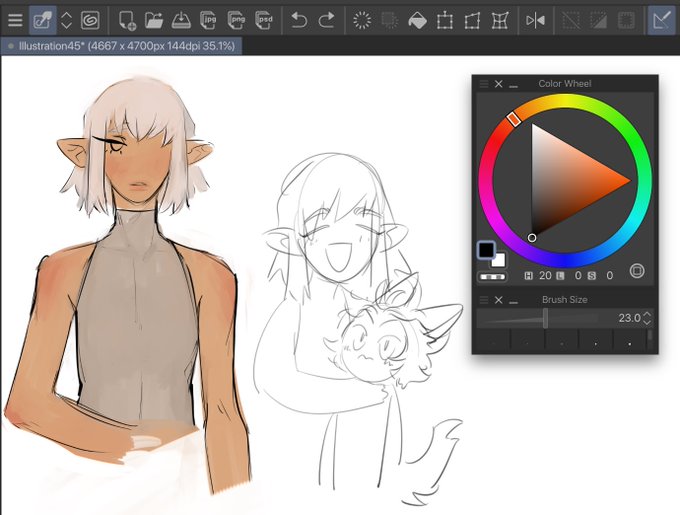This screenshot has width=680, height=515.
Task: Open a file via folder icon
Action: click(154, 20)
